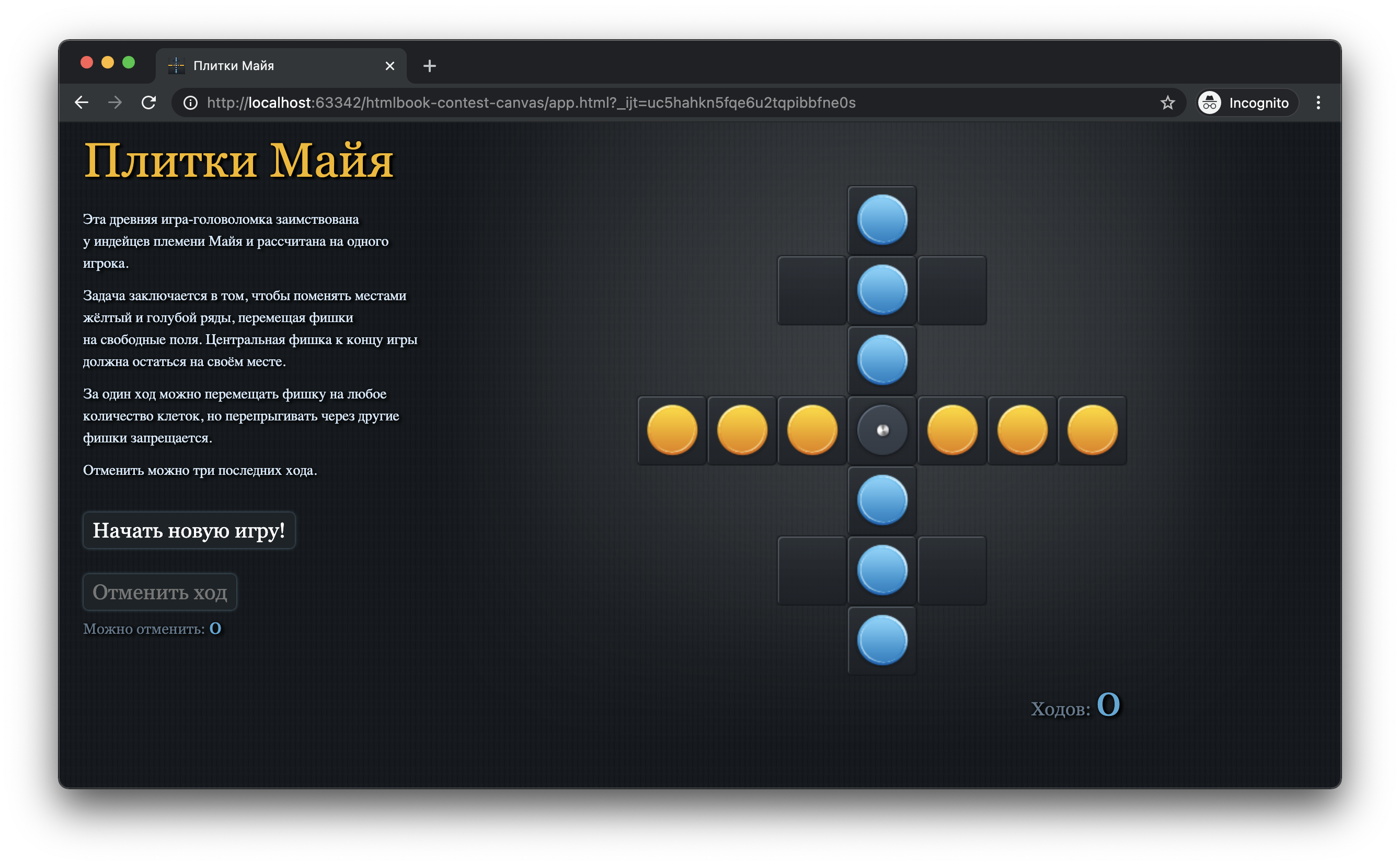Bookmark page with the star icon
Viewport: 1400px width, 866px height.
1167,102
